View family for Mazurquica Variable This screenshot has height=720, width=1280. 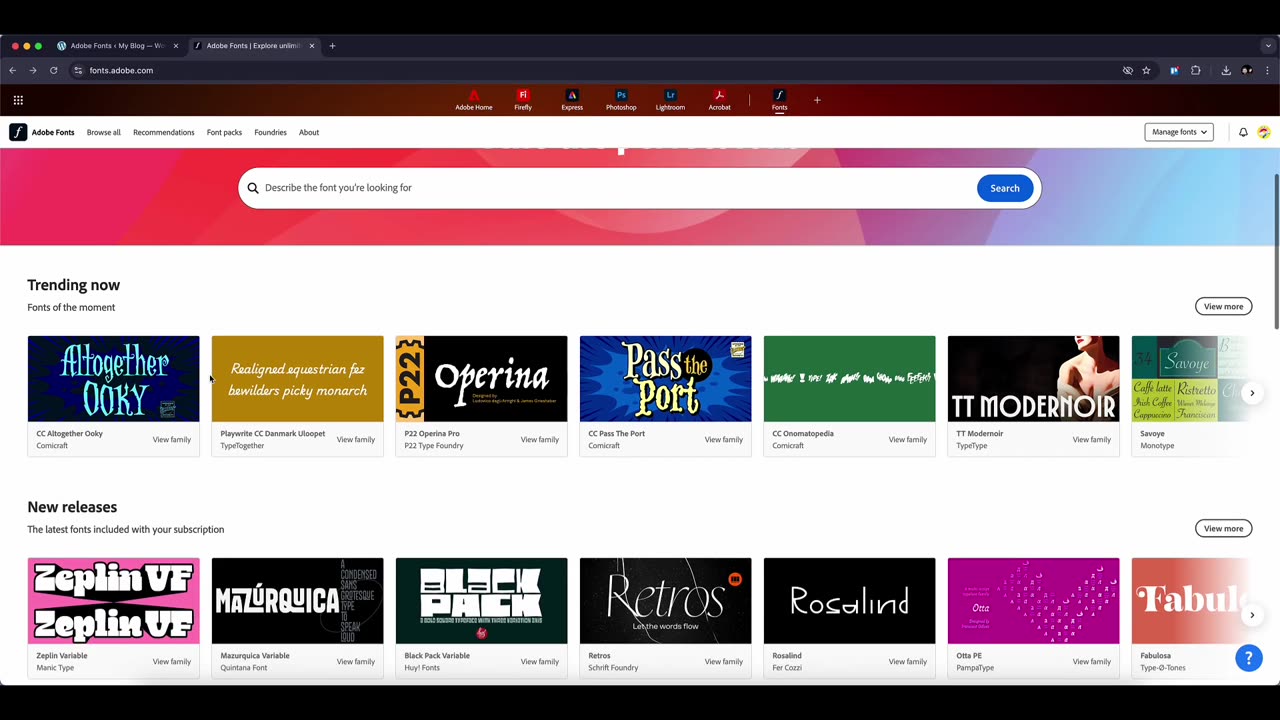pos(356,662)
